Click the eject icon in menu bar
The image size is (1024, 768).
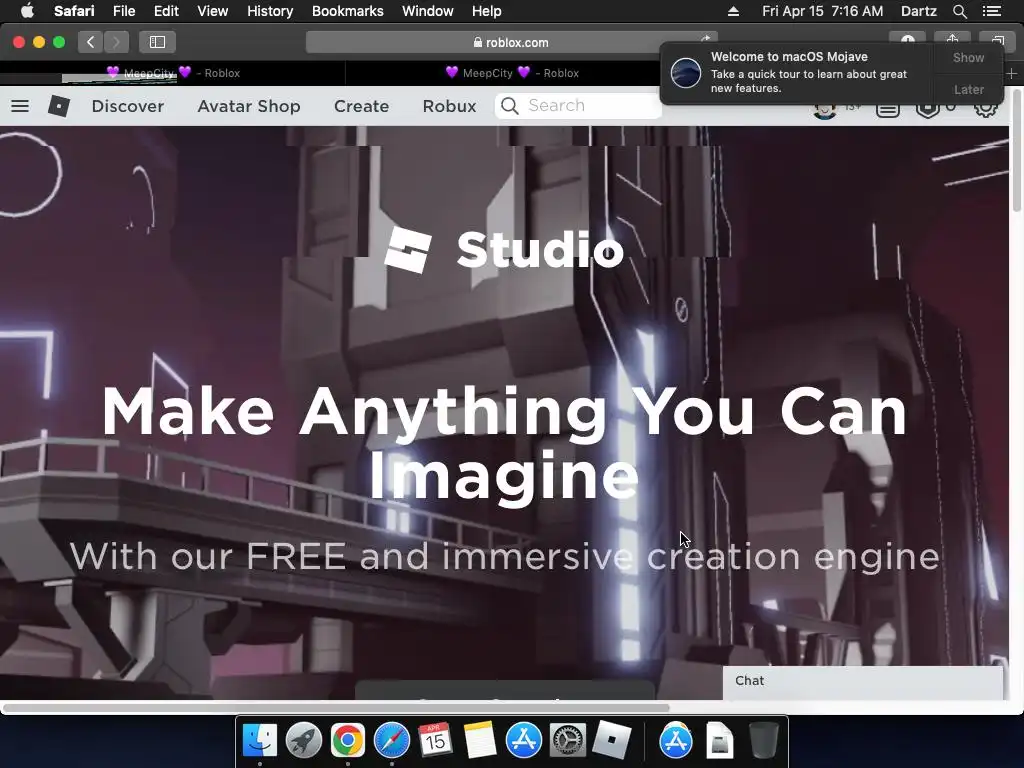click(x=733, y=11)
